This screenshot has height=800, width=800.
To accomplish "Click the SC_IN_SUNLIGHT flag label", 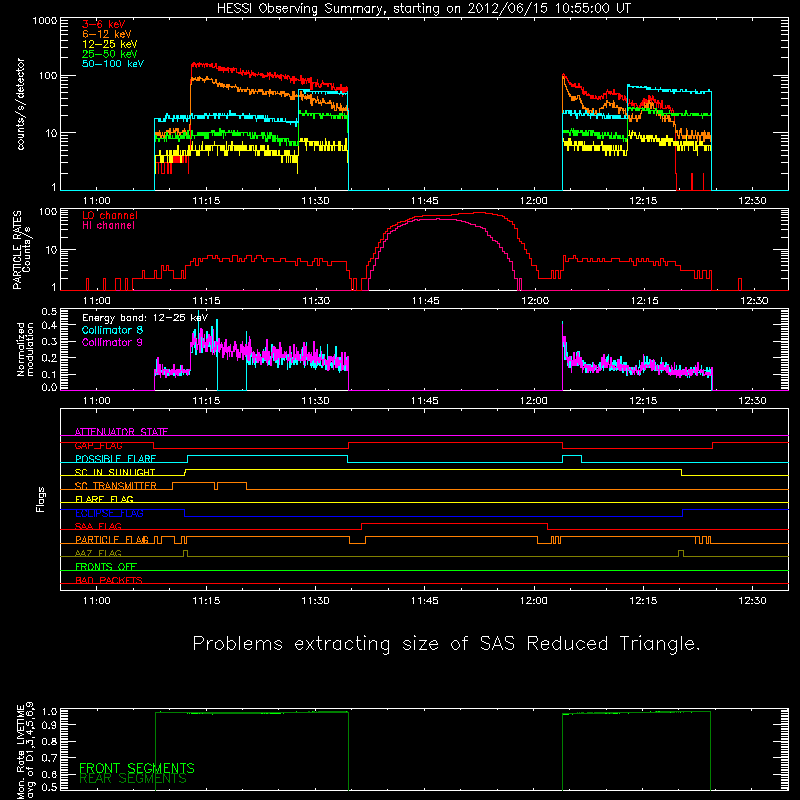I will [x=115, y=472].
